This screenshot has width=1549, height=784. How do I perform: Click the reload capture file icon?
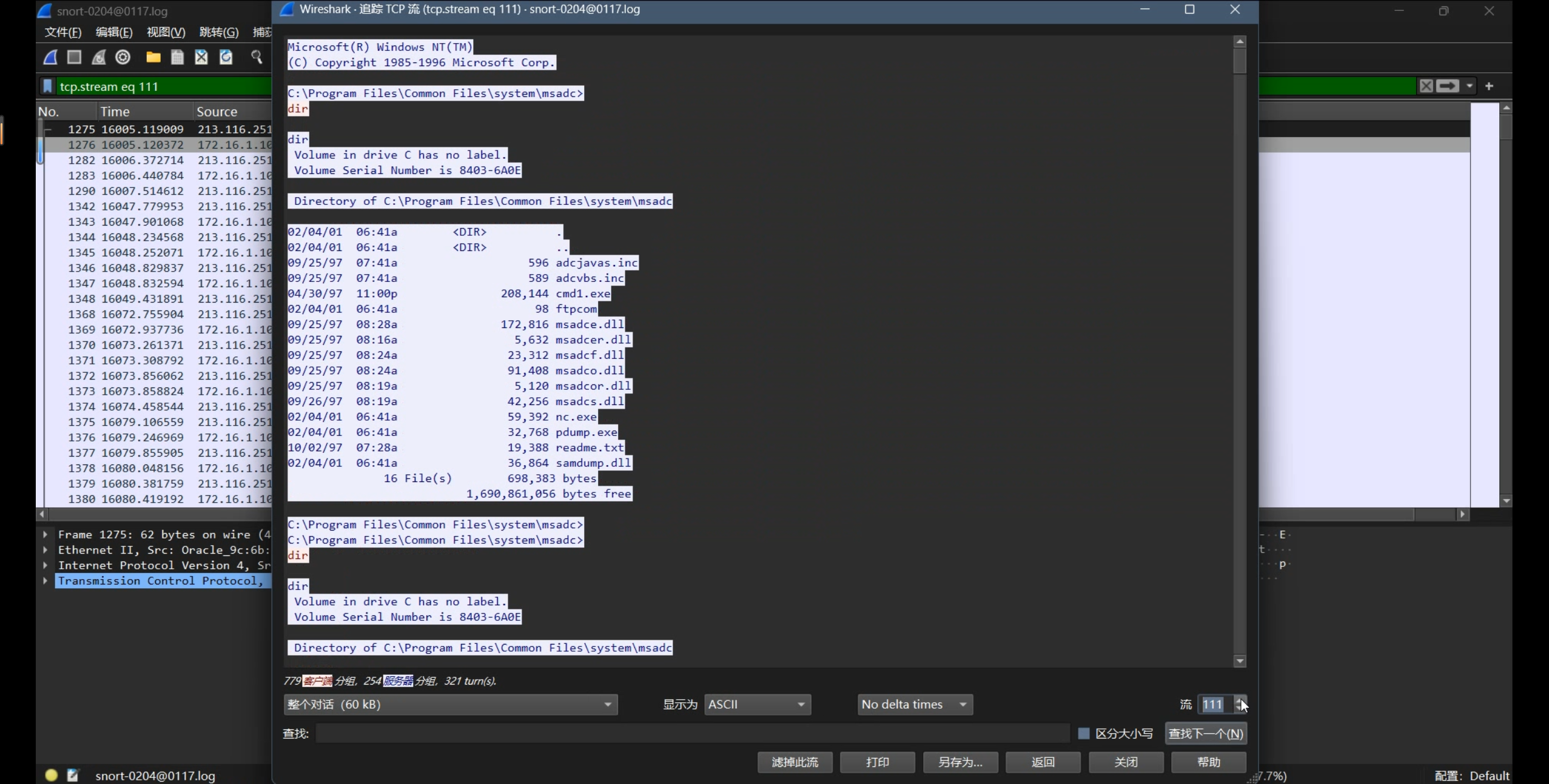pyautogui.click(x=226, y=57)
